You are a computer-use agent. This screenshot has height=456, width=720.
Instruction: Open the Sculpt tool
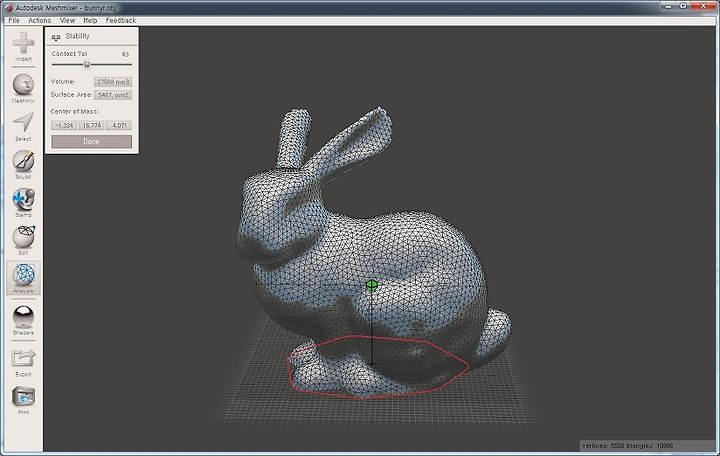pyautogui.click(x=23, y=164)
